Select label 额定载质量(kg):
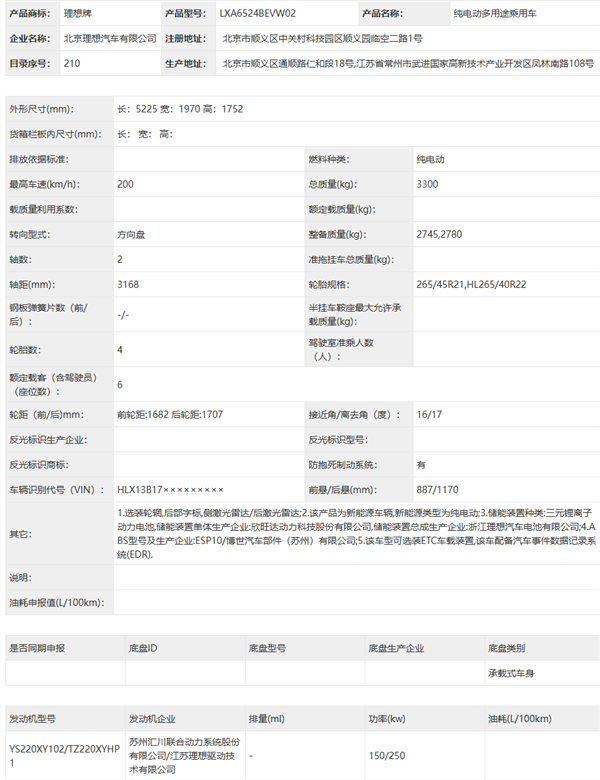 tap(342, 209)
